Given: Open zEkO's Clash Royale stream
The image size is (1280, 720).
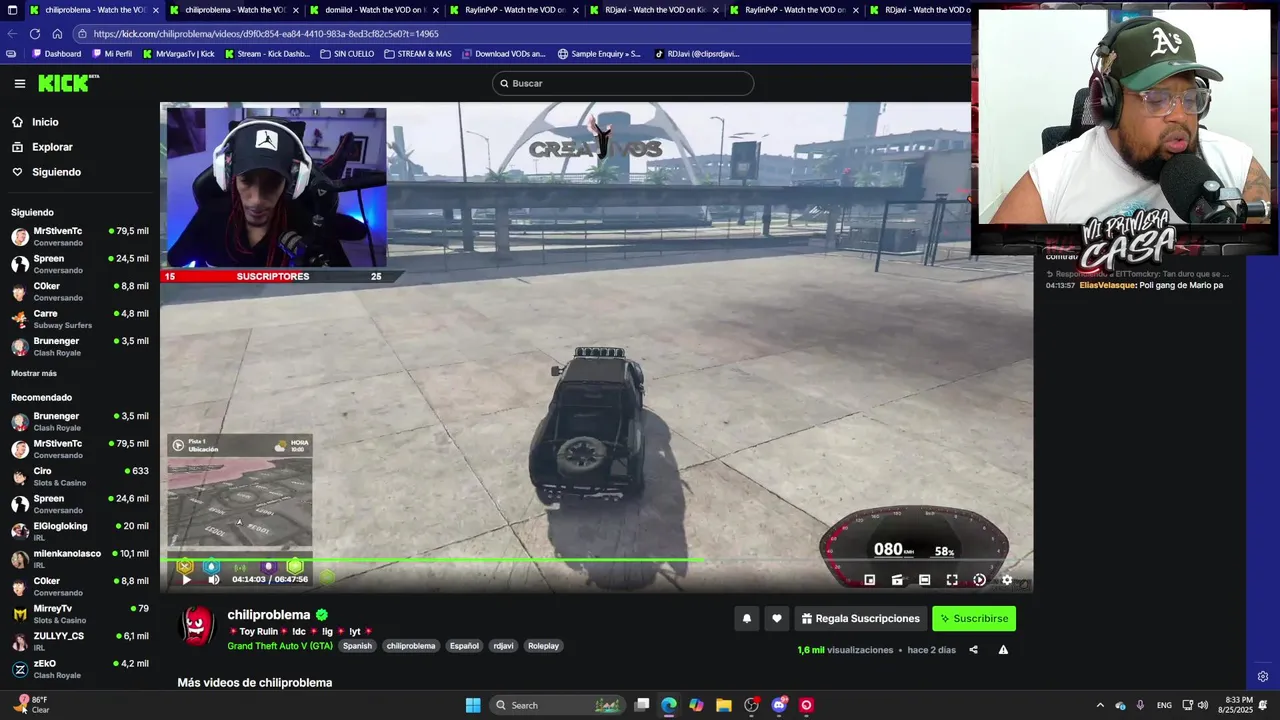Looking at the screenshot, I should pyautogui.click(x=80, y=669).
